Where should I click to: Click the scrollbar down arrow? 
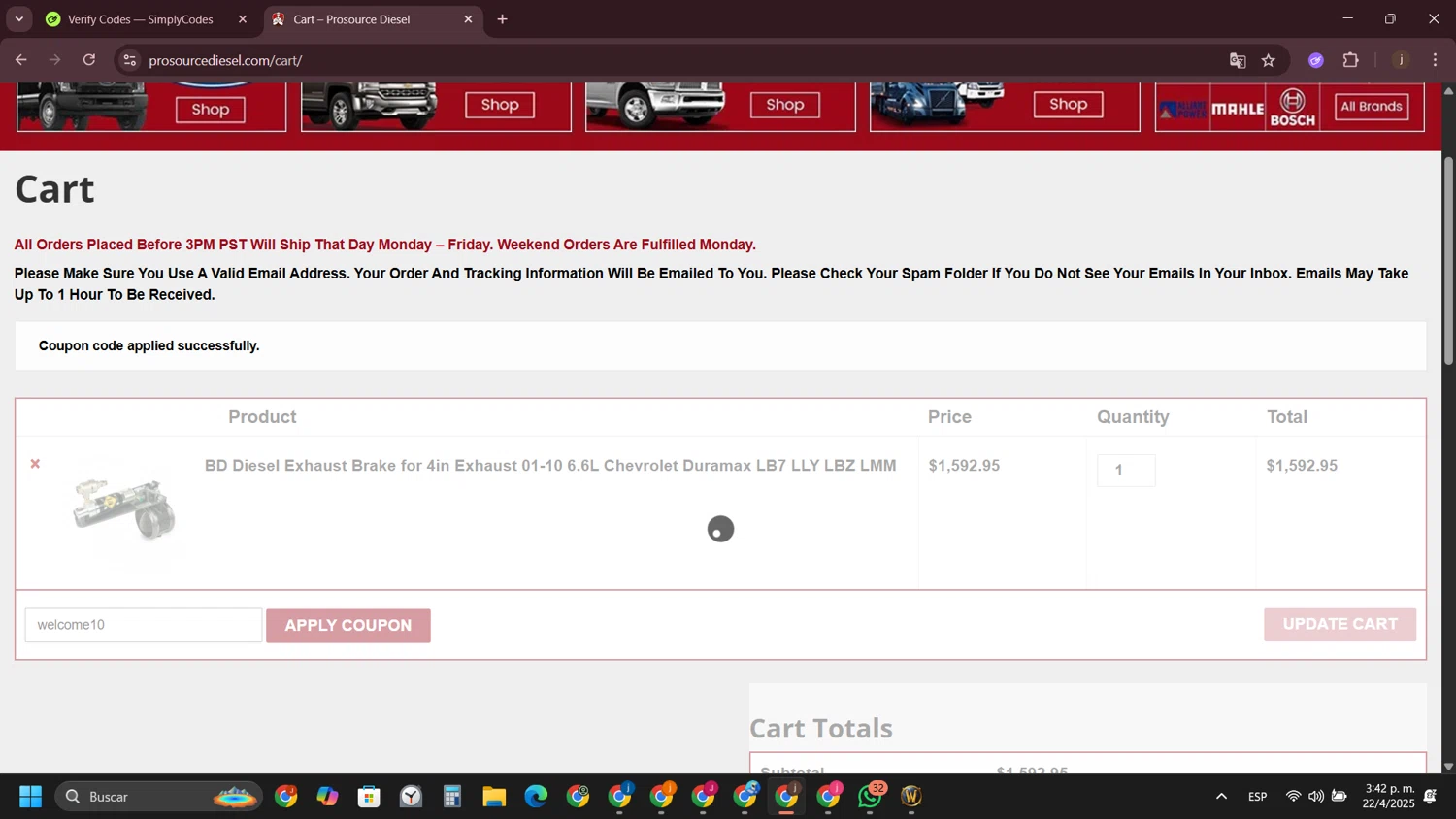point(1448,767)
